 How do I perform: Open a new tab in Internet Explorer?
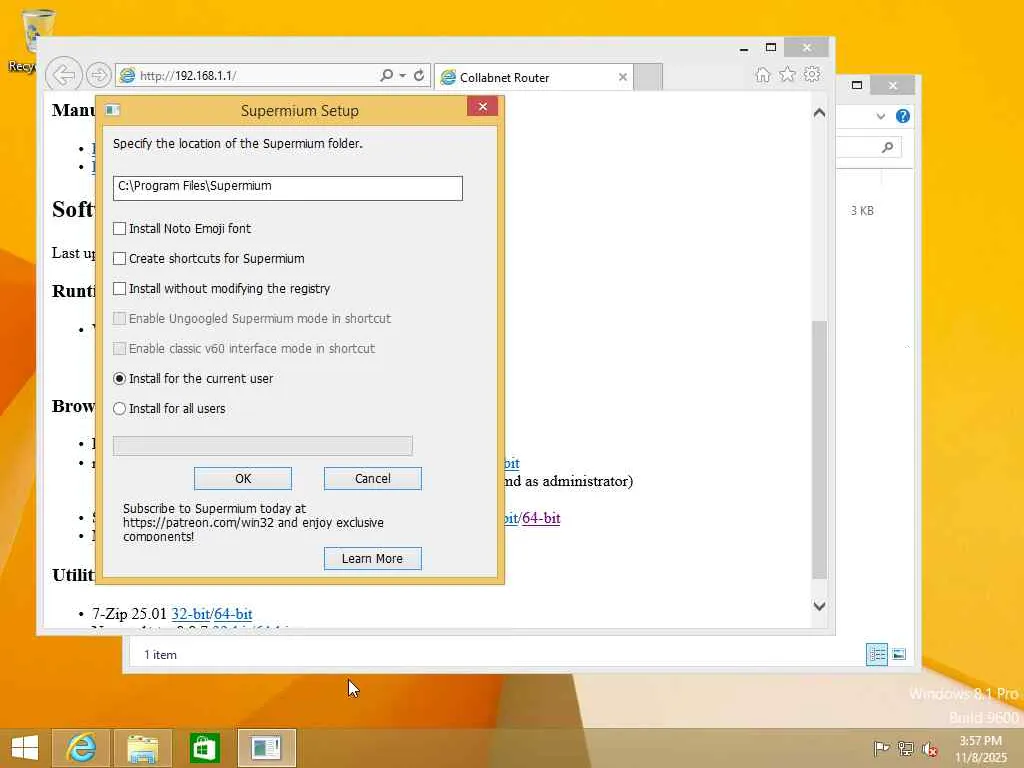(x=648, y=77)
